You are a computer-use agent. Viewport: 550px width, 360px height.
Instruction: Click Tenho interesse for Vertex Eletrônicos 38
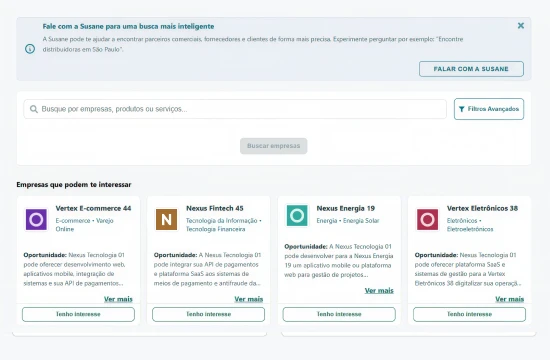469,314
